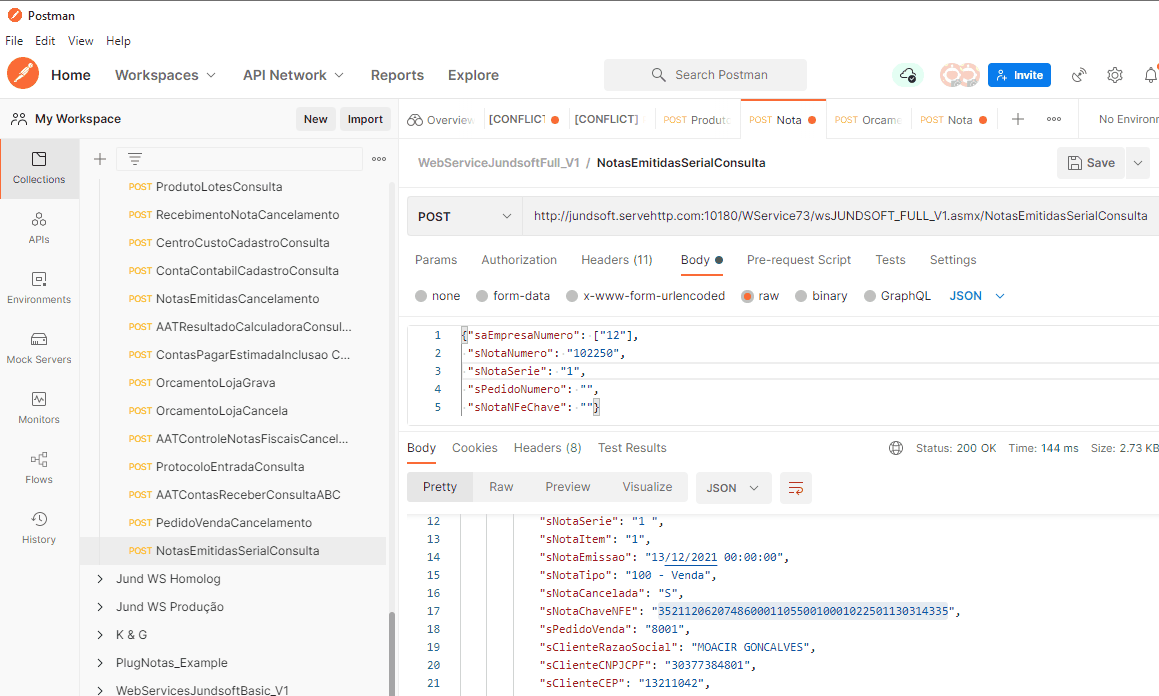The width and height of the screenshot is (1159, 696).
Task: Open the History sidebar section
Action: pos(39,528)
